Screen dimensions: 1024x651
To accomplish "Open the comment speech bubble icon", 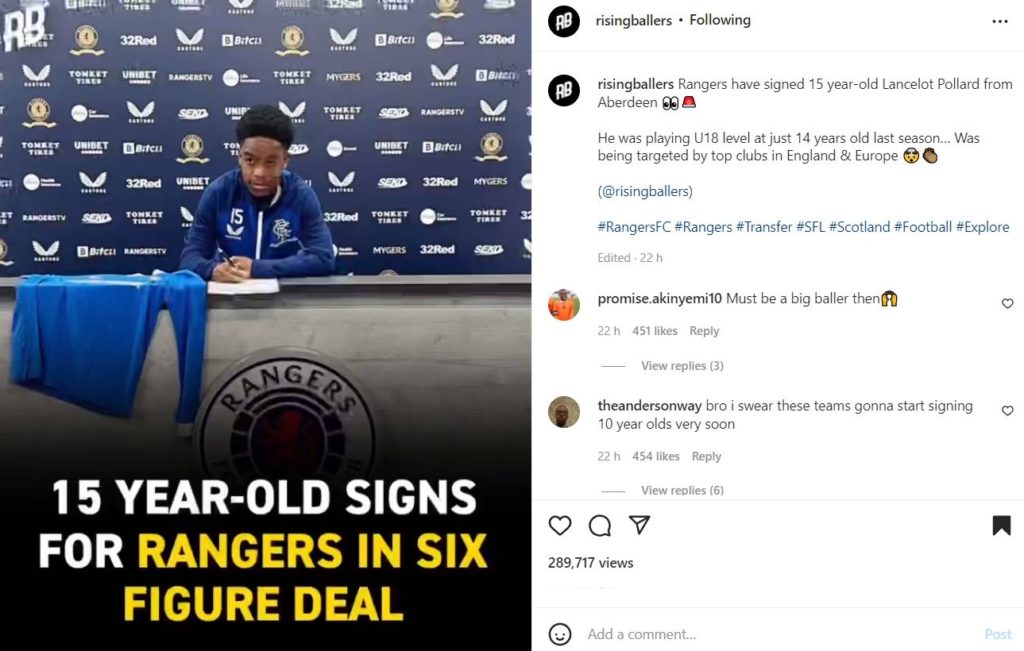I will [600, 526].
